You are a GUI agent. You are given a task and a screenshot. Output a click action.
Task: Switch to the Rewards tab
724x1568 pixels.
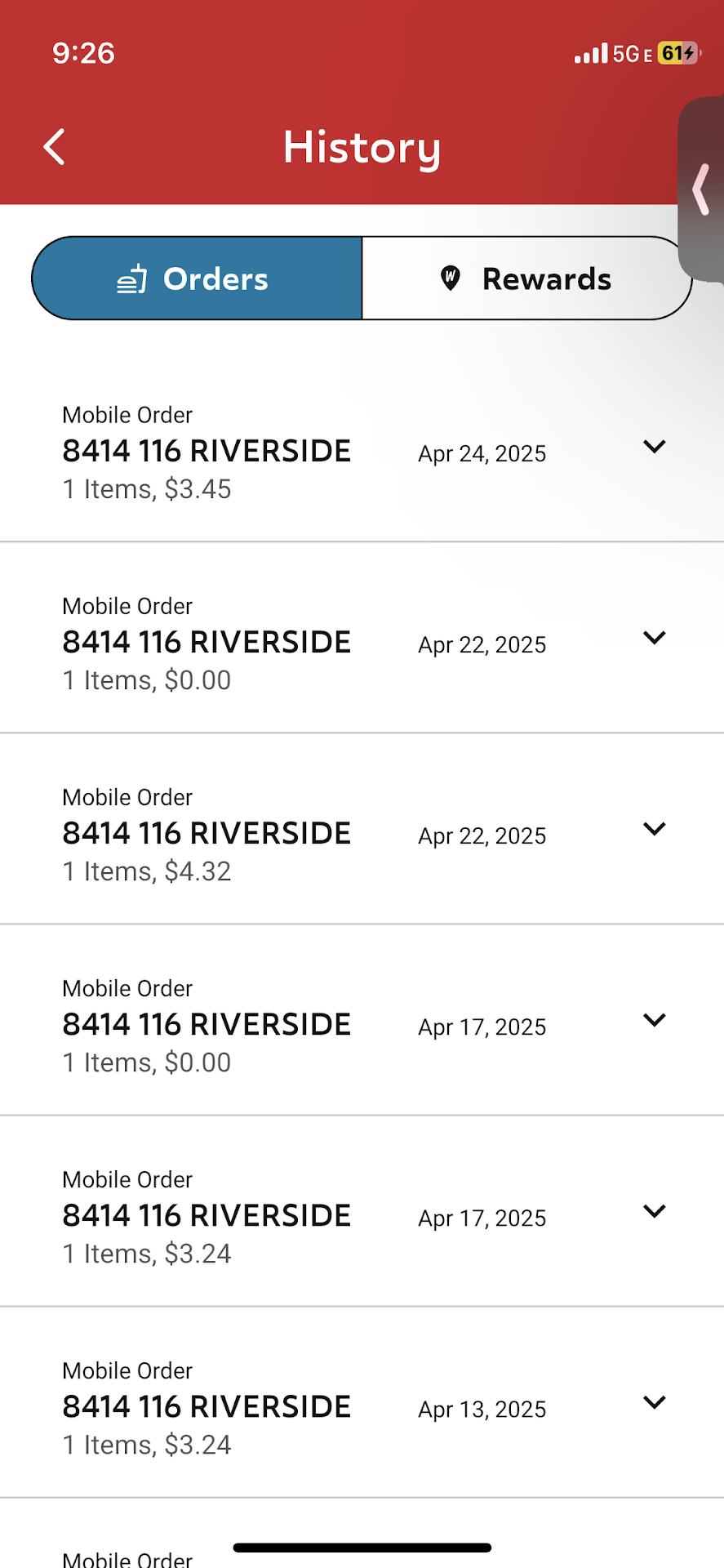(x=526, y=278)
